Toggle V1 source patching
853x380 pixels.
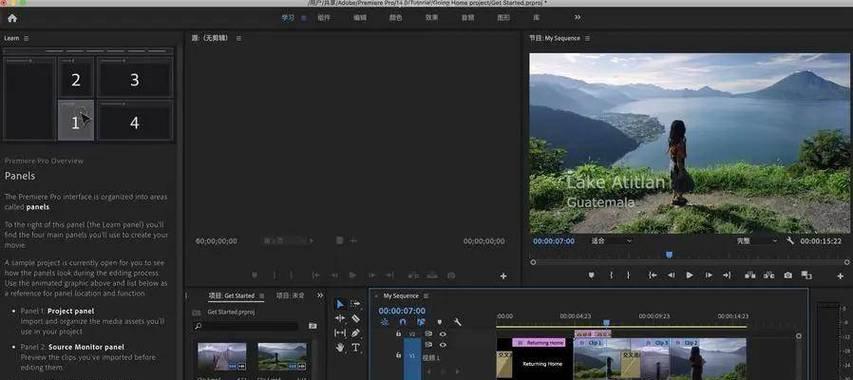(x=412, y=356)
